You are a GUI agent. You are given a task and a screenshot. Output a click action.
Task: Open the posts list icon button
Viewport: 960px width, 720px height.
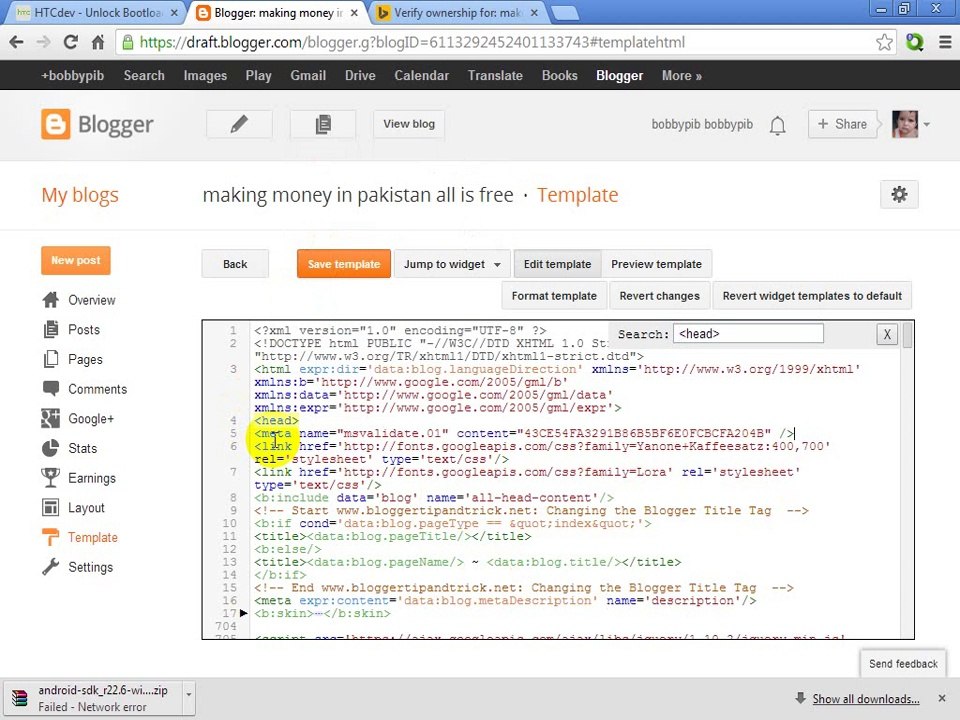point(323,124)
